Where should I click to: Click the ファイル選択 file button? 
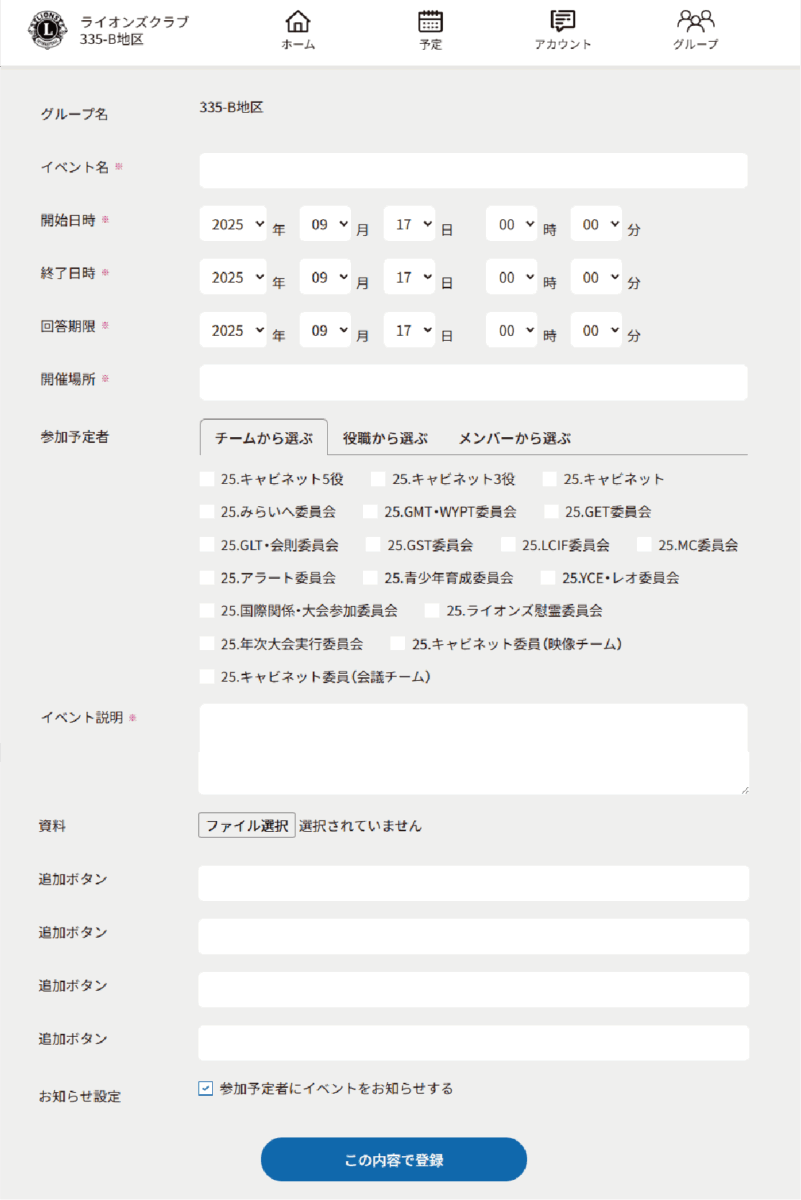(247, 826)
